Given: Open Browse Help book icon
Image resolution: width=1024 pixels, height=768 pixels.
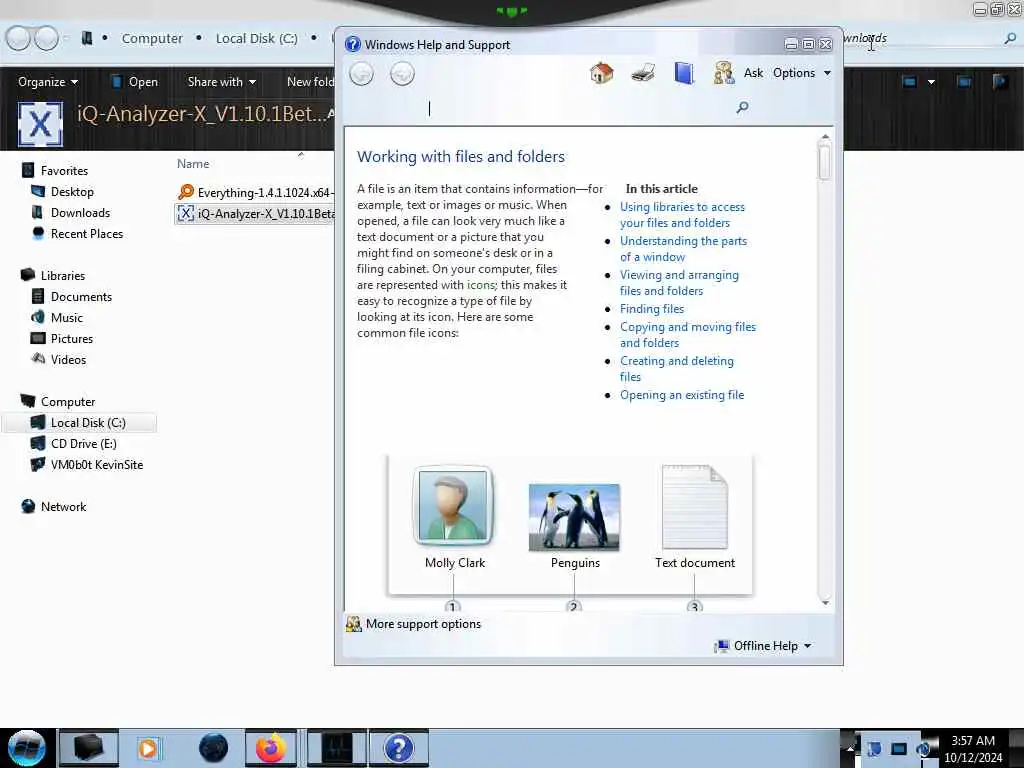Looking at the screenshot, I should point(684,72).
